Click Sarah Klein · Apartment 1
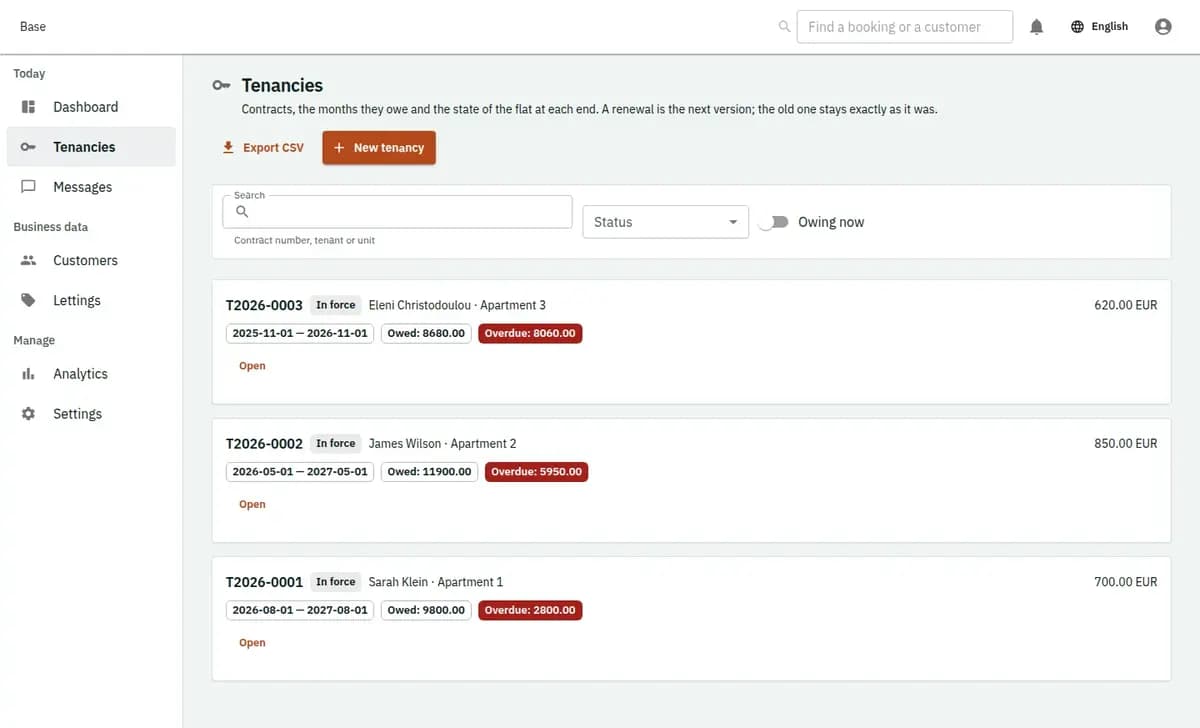The height and width of the screenshot is (728, 1200). pyautogui.click(x=436, y=582)
